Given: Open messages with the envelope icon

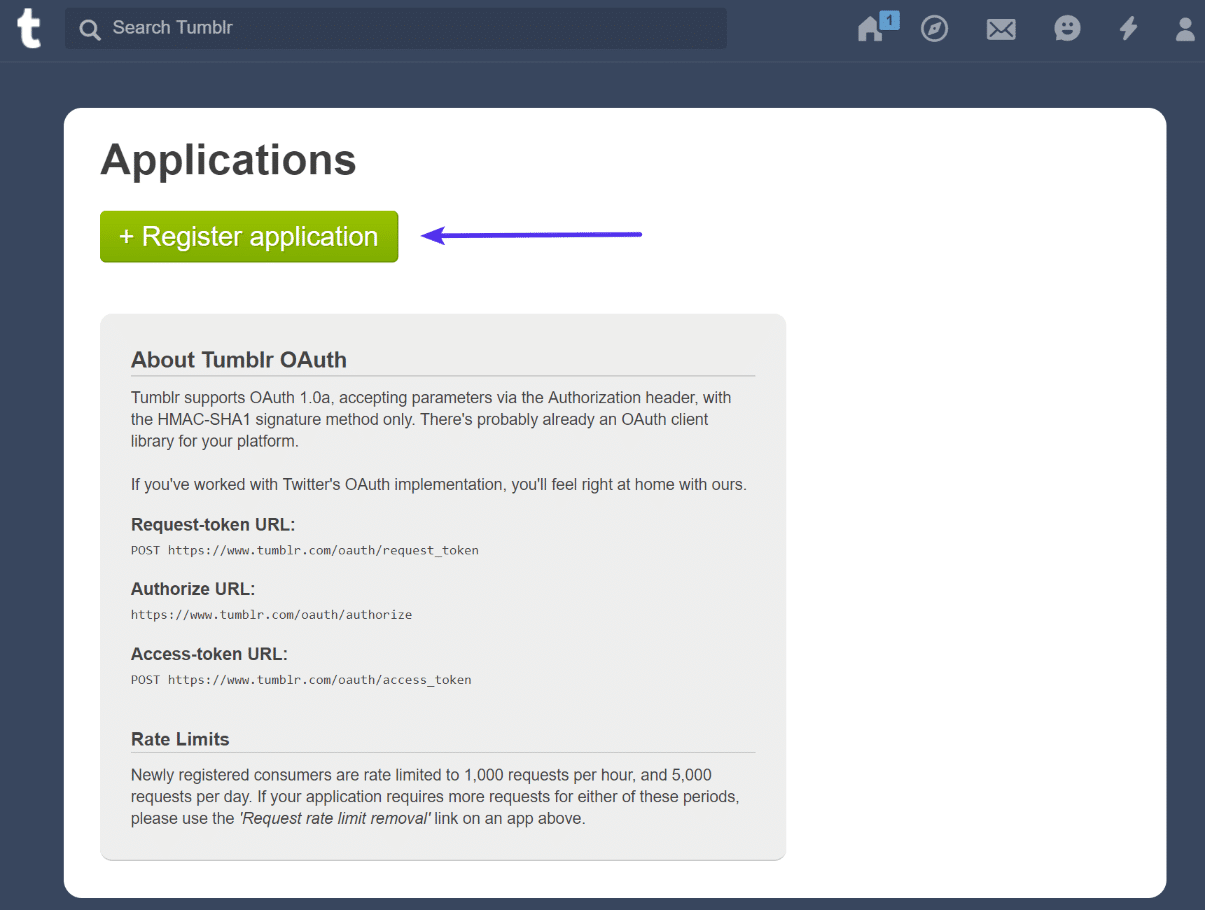Looking at the screenshot, I should coord(1001,28).
